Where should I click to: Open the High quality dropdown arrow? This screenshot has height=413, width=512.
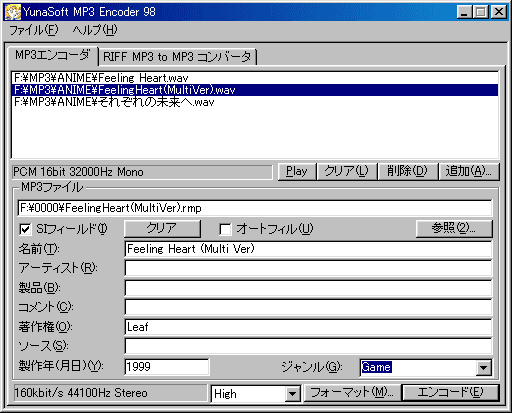point(292,394)
